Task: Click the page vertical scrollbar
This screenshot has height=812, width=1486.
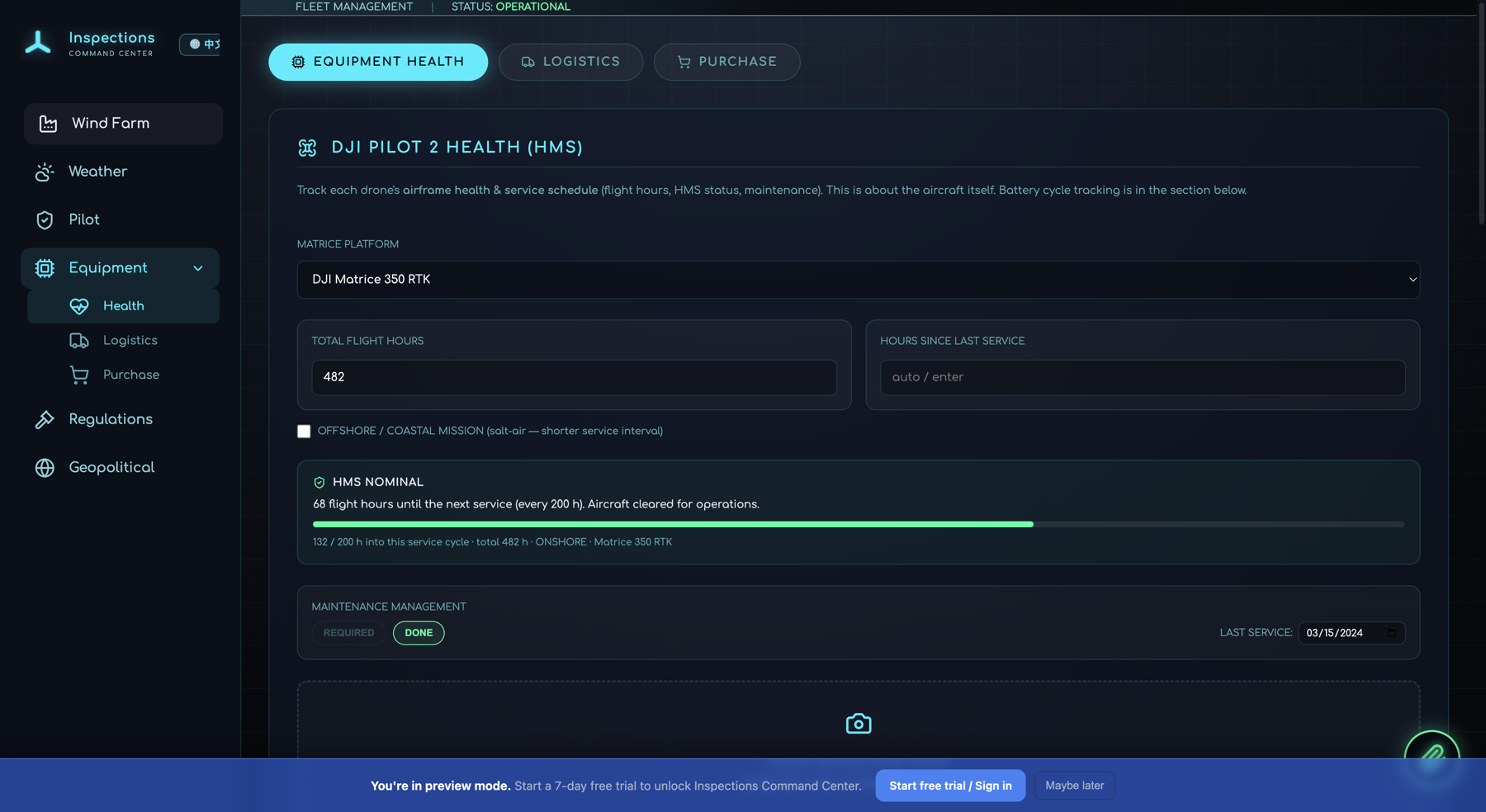Action: tap(1481, 116)
